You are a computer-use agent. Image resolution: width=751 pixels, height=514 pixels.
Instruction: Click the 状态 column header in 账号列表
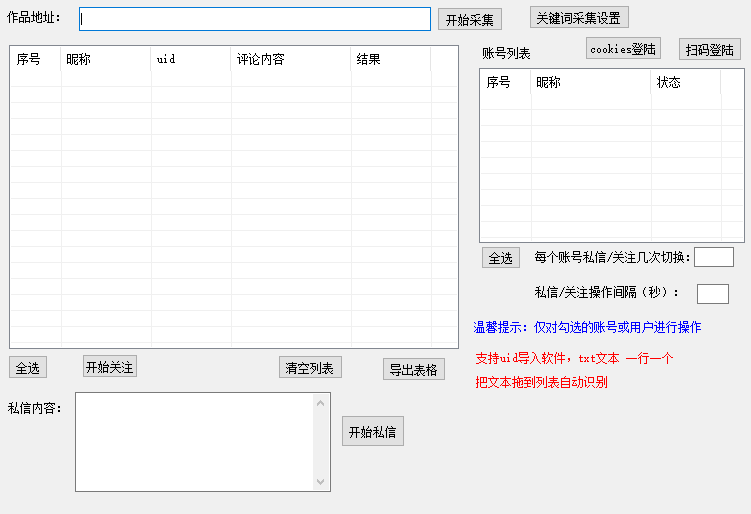pyautogui.click(x=685, y=83)
